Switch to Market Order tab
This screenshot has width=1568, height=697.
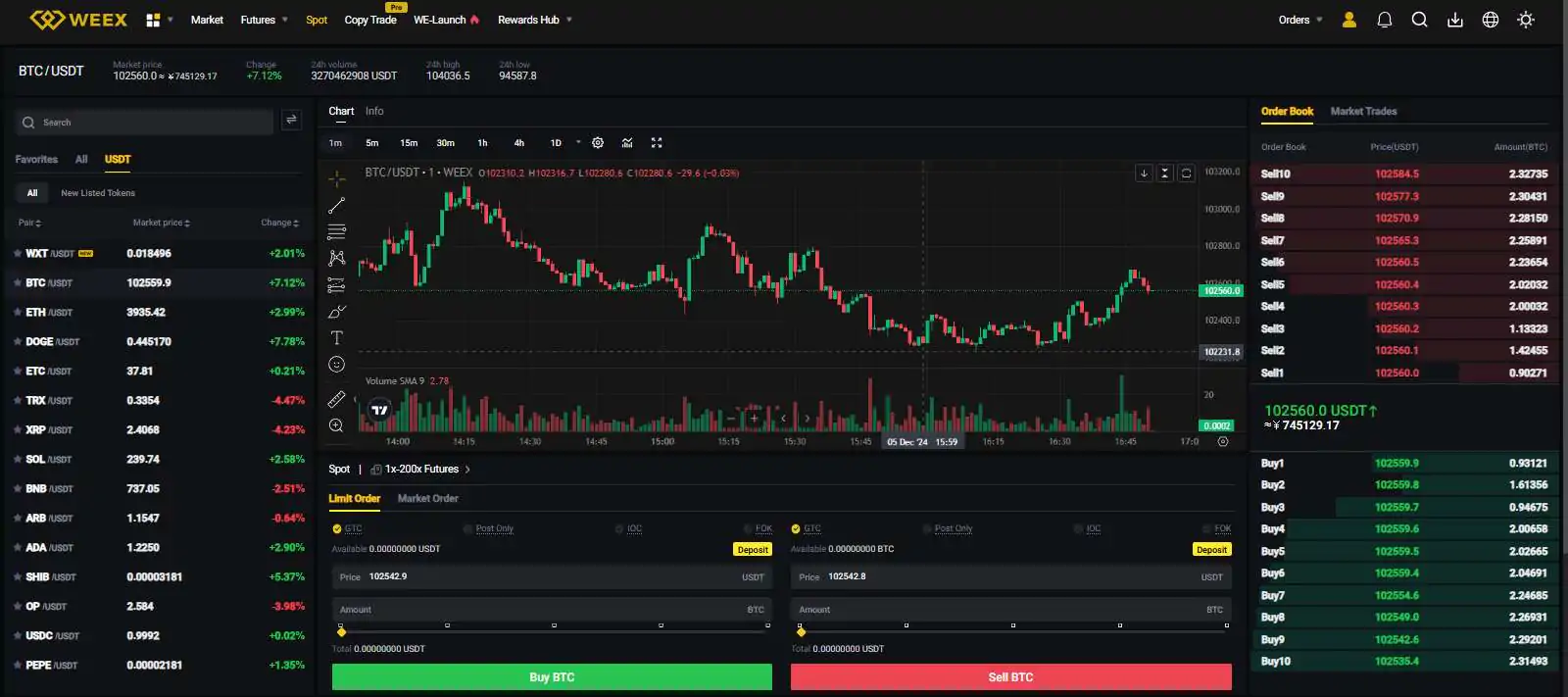pyautogui.click(x=428, y=499)
